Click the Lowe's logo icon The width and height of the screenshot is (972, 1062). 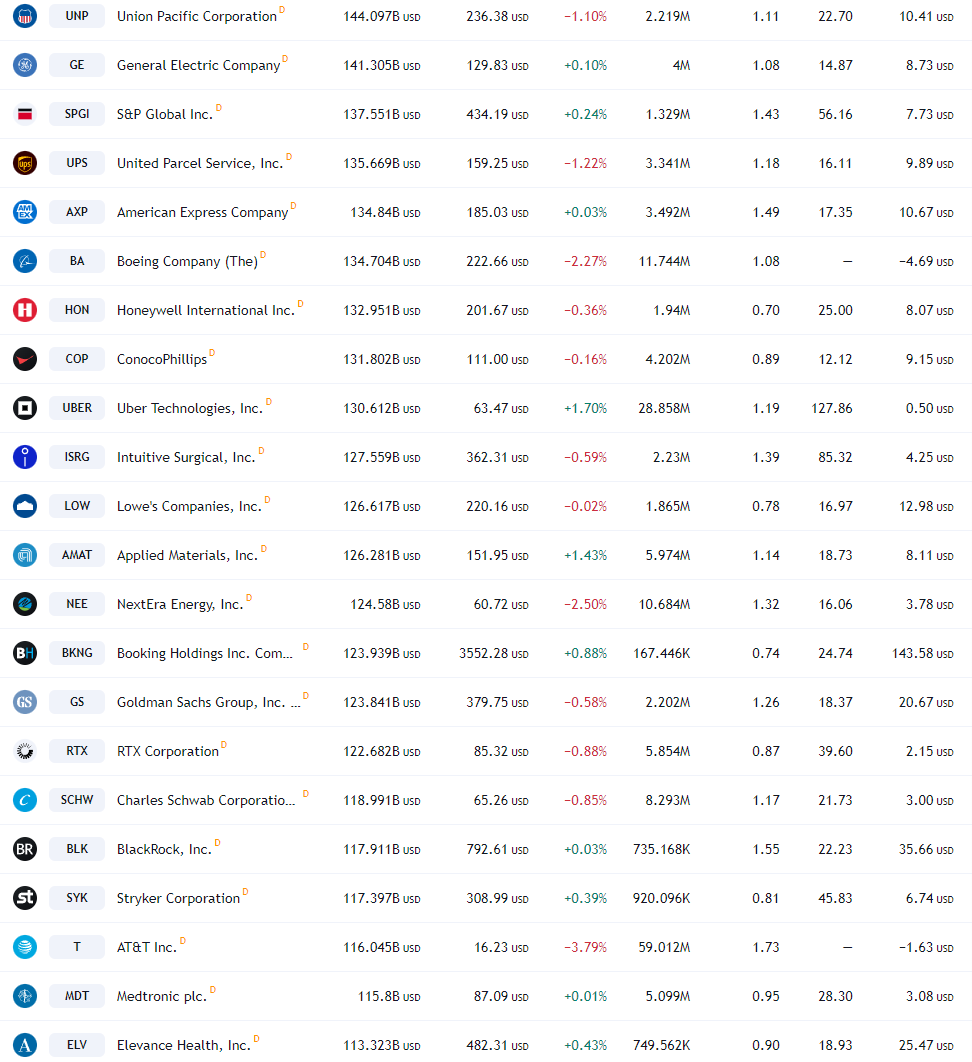coord(25,506)
